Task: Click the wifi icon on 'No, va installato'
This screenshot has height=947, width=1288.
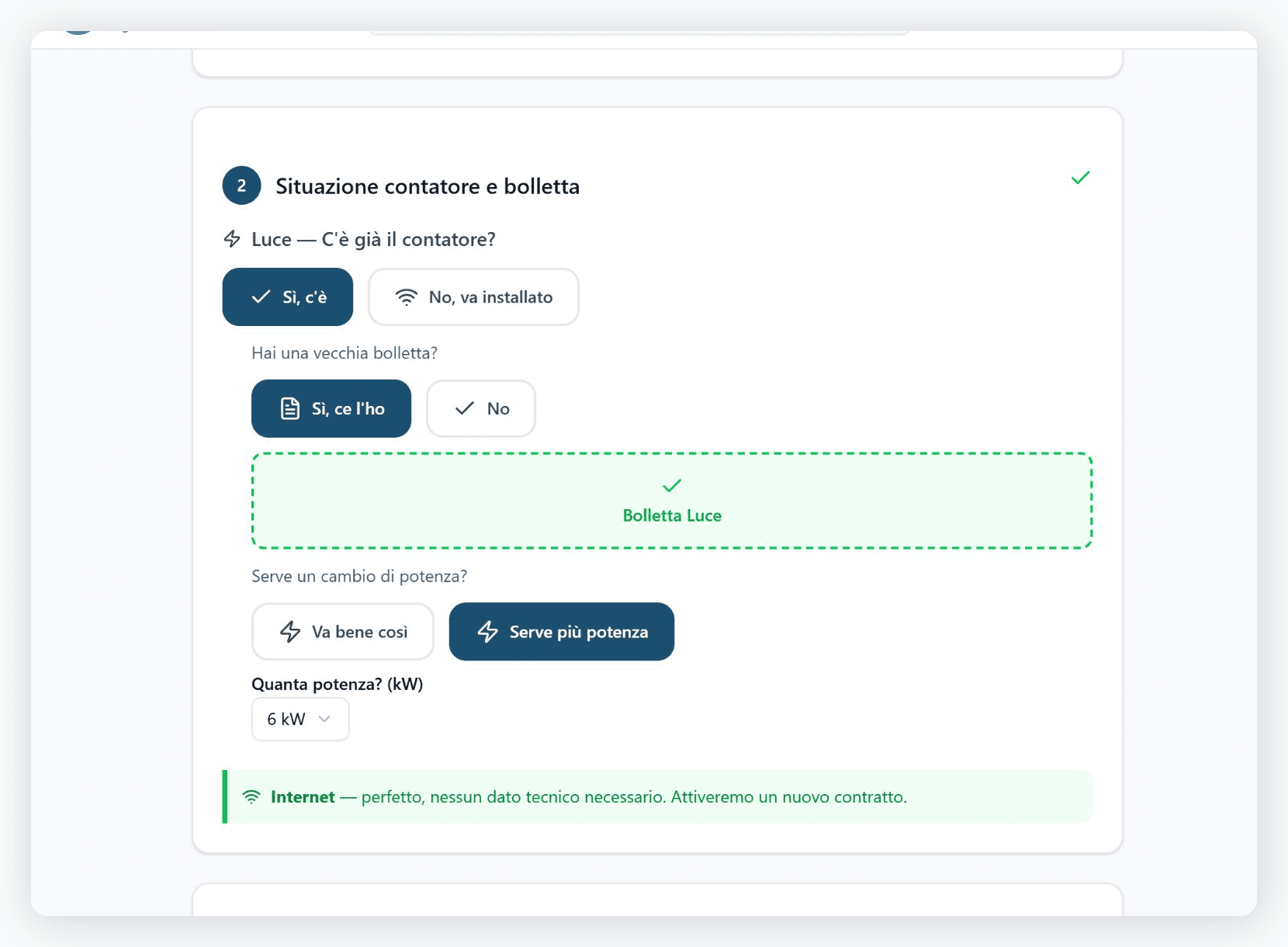Action: click(x=407, y=297)
